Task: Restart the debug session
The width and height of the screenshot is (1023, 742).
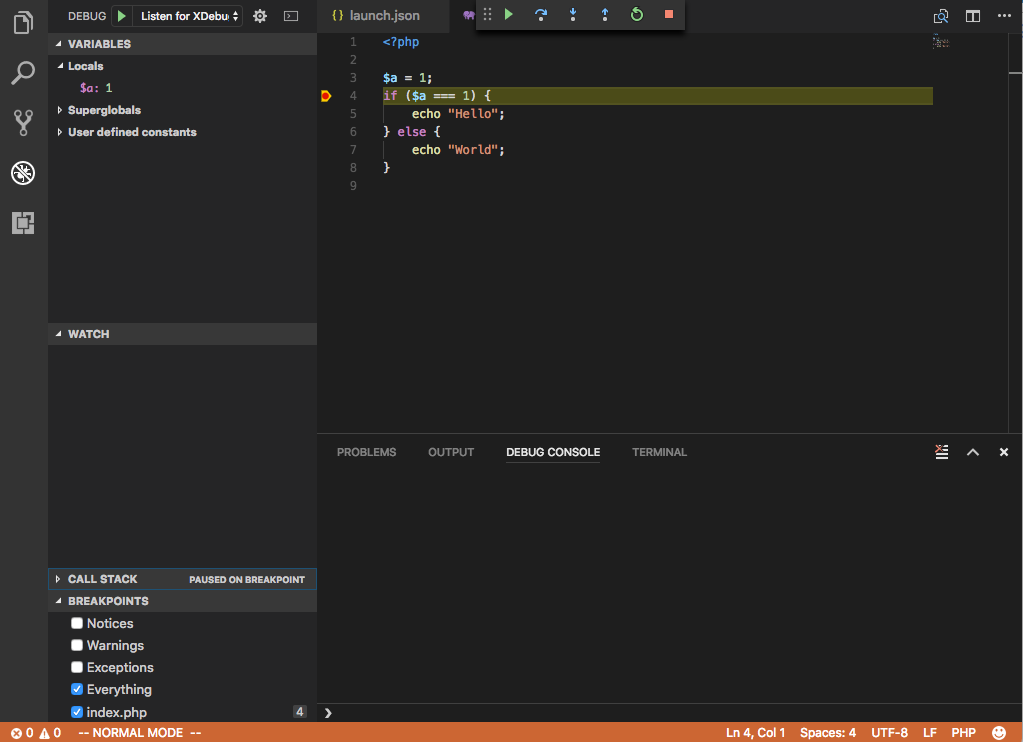Action: (637, 15)
